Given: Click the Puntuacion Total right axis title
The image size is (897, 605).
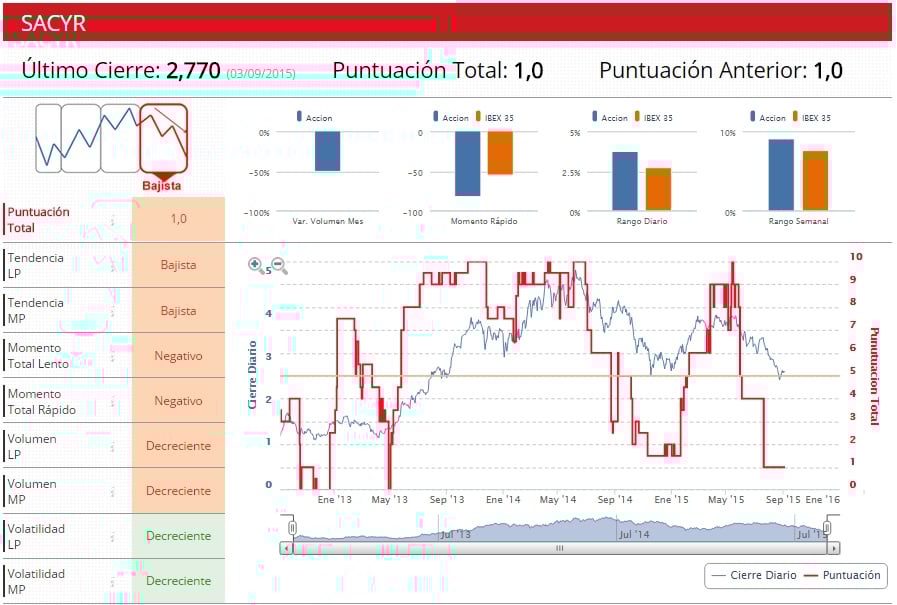Looking at the screenshot, I should pyautogui.click(x=874, y=376).
